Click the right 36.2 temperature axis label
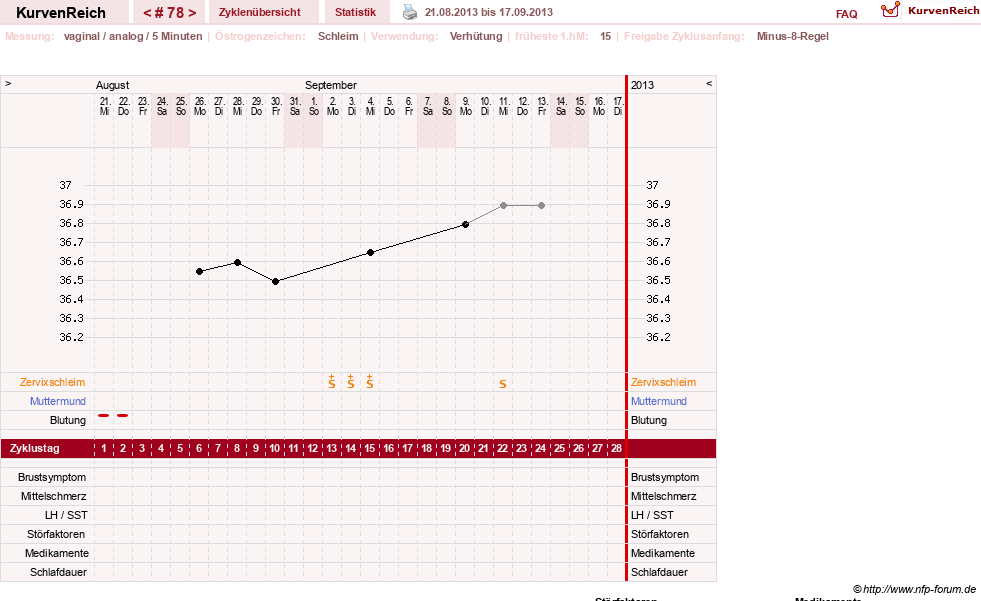The image size is (981, 601). [x=658, y=337]
